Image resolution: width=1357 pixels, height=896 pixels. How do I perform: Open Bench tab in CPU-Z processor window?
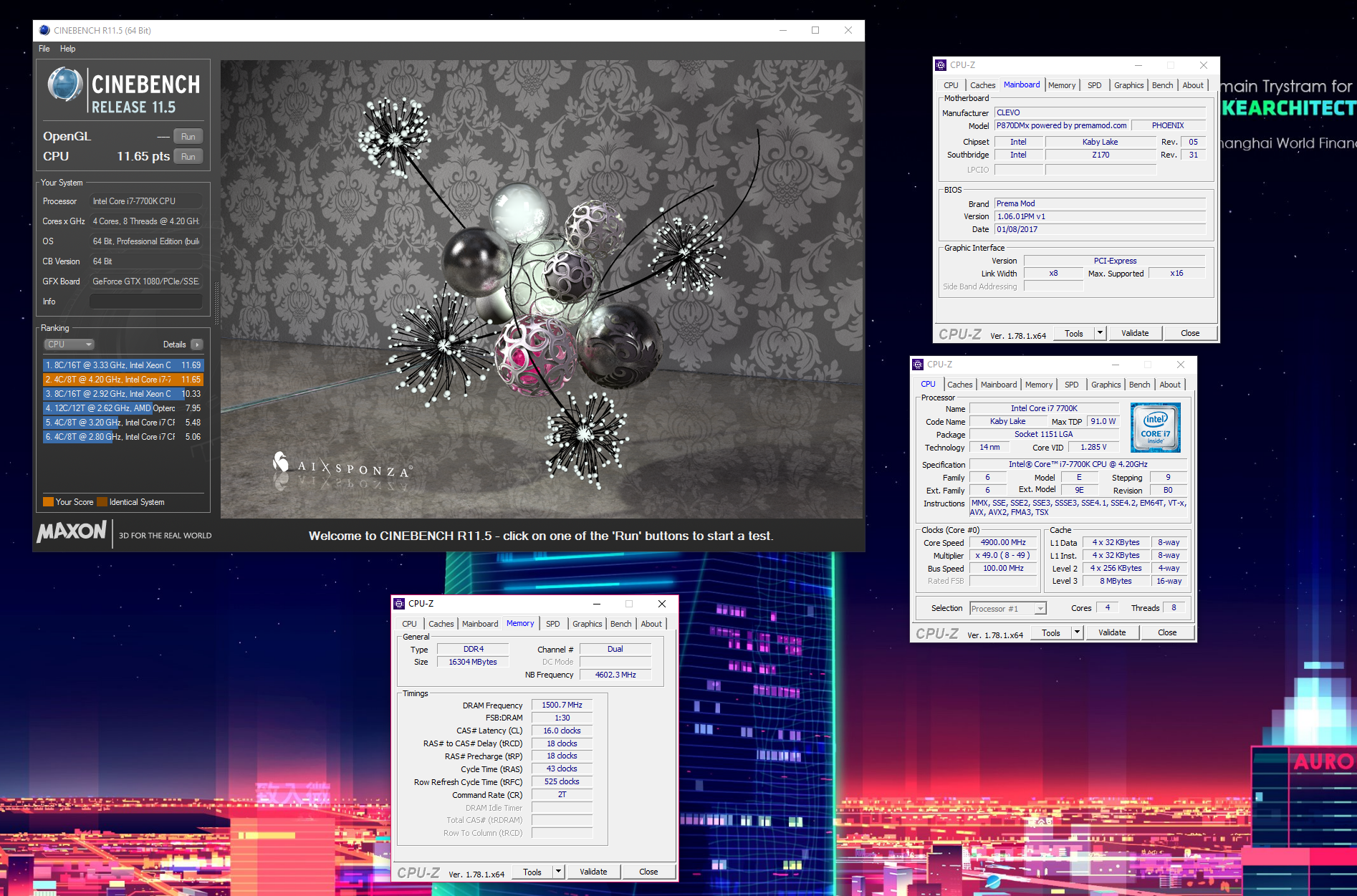(1139, 385)
